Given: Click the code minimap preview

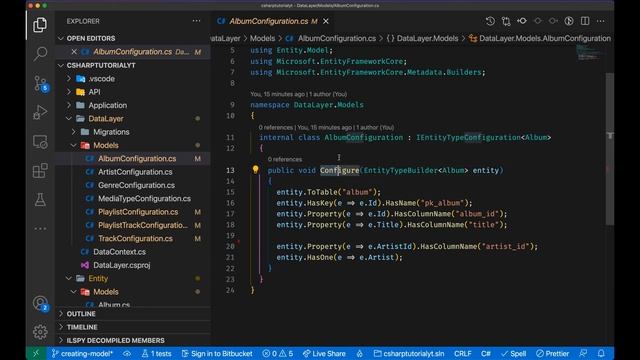Looking at the screenshot, I should tap(589, 53).
